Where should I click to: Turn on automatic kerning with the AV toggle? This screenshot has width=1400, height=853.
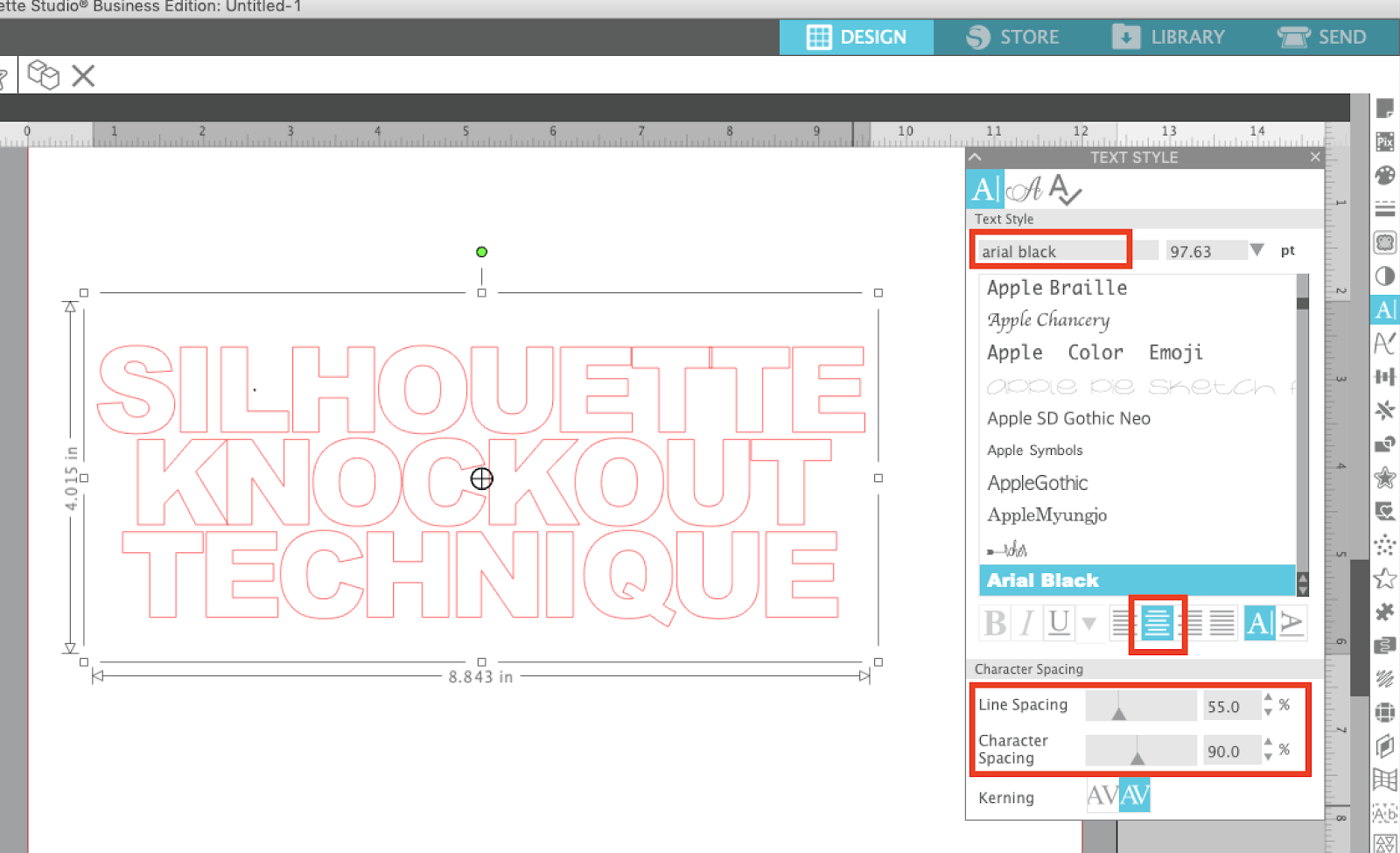tap(1134, 795)
